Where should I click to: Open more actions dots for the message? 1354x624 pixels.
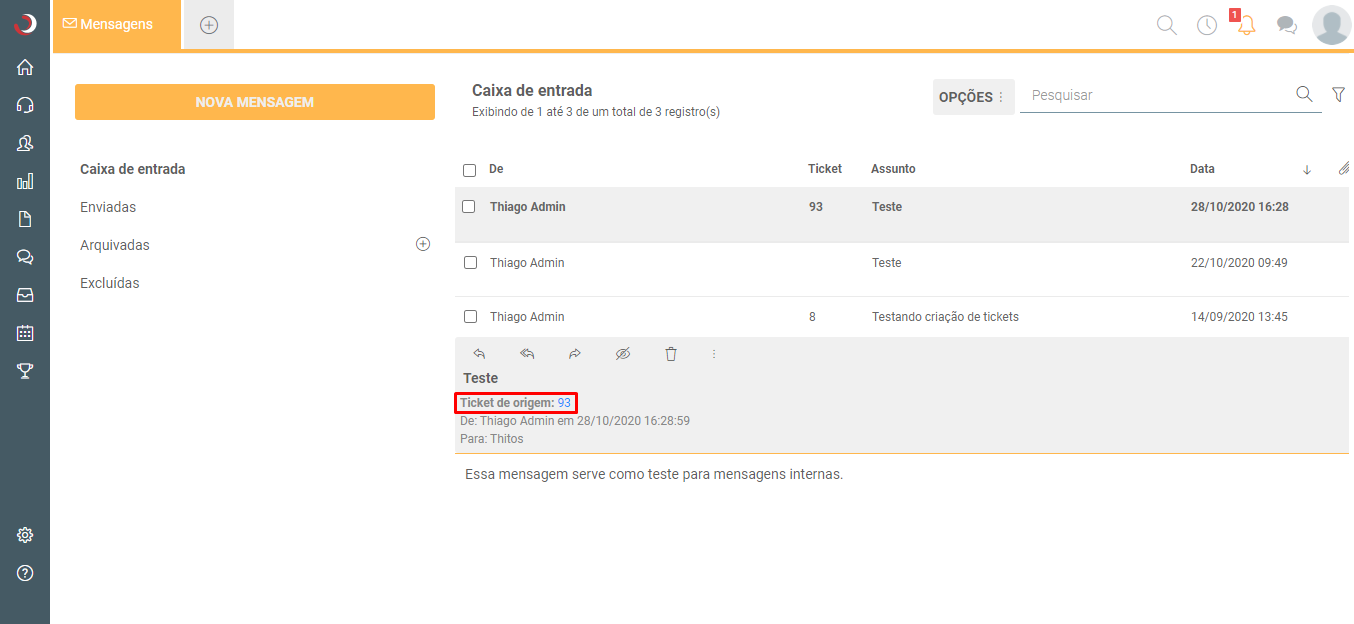[x=714, y=353]
